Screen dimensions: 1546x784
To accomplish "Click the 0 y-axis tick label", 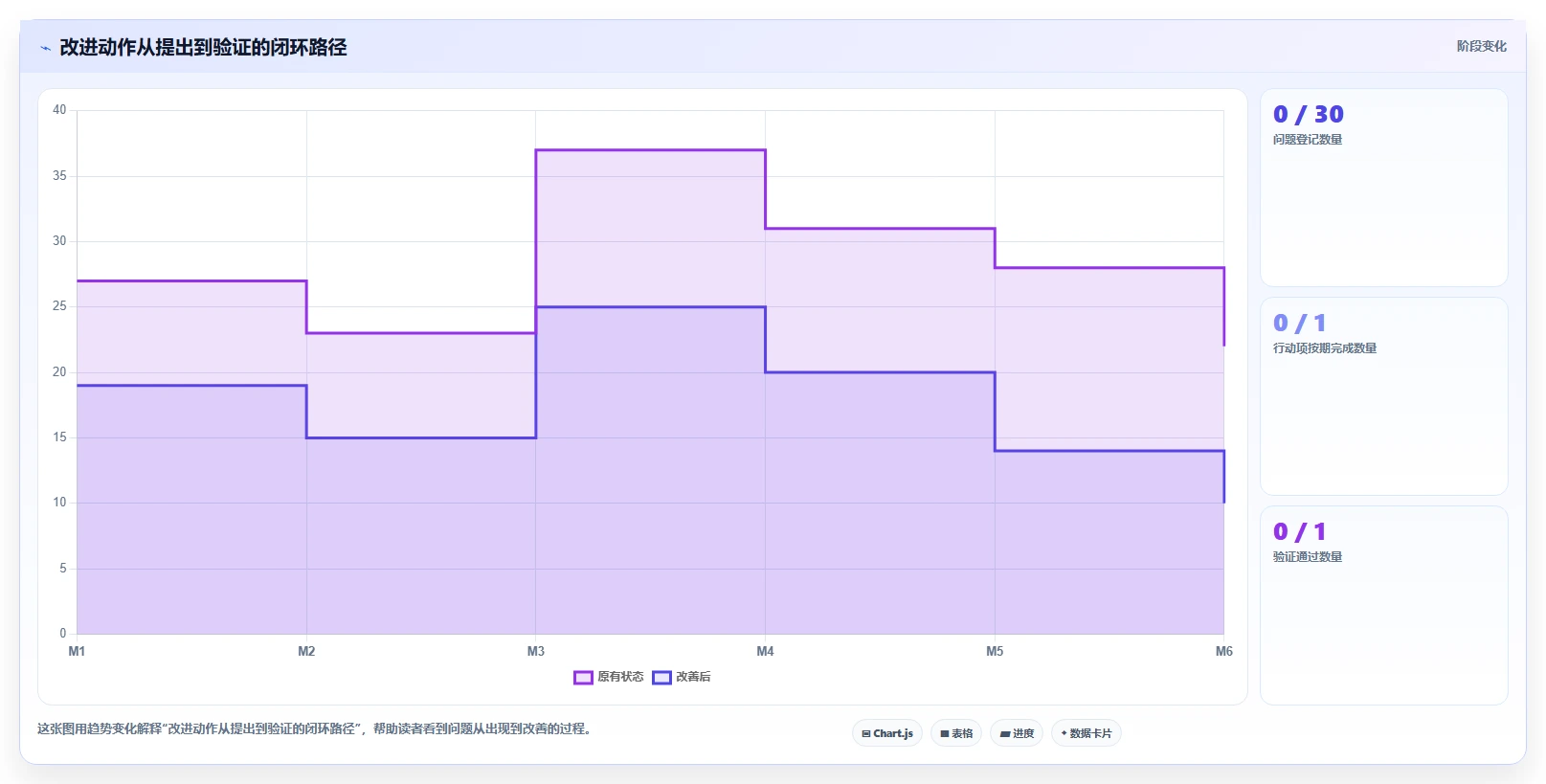I will tap(63, 634).
